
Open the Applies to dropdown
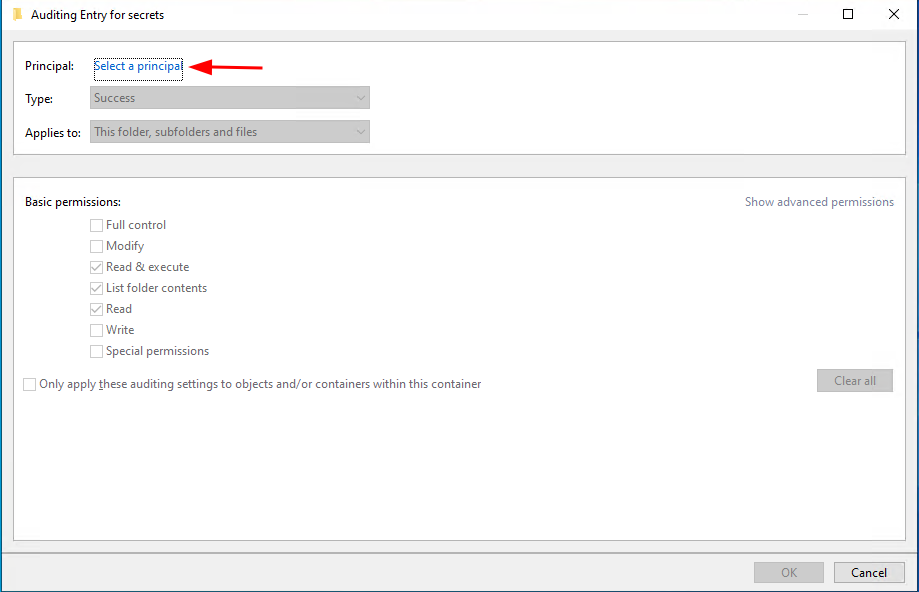(x=230, y=132)
